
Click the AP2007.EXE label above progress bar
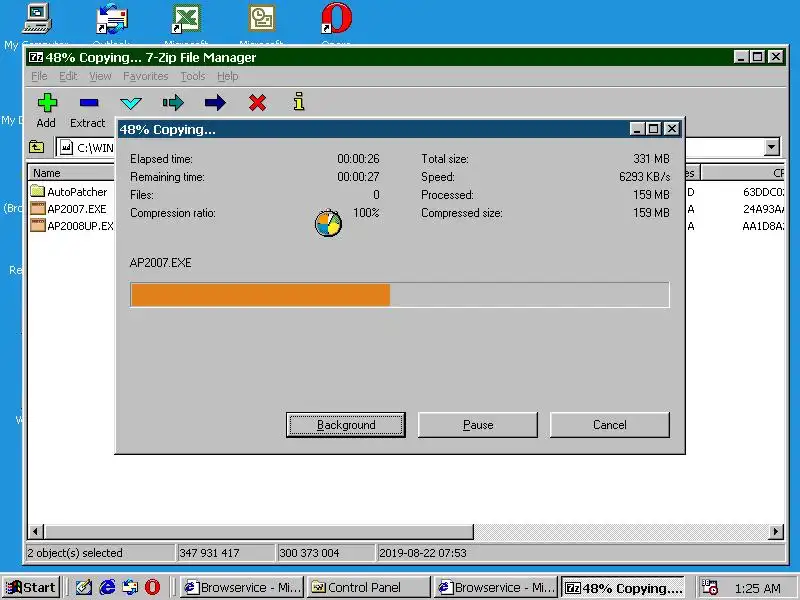160,263
